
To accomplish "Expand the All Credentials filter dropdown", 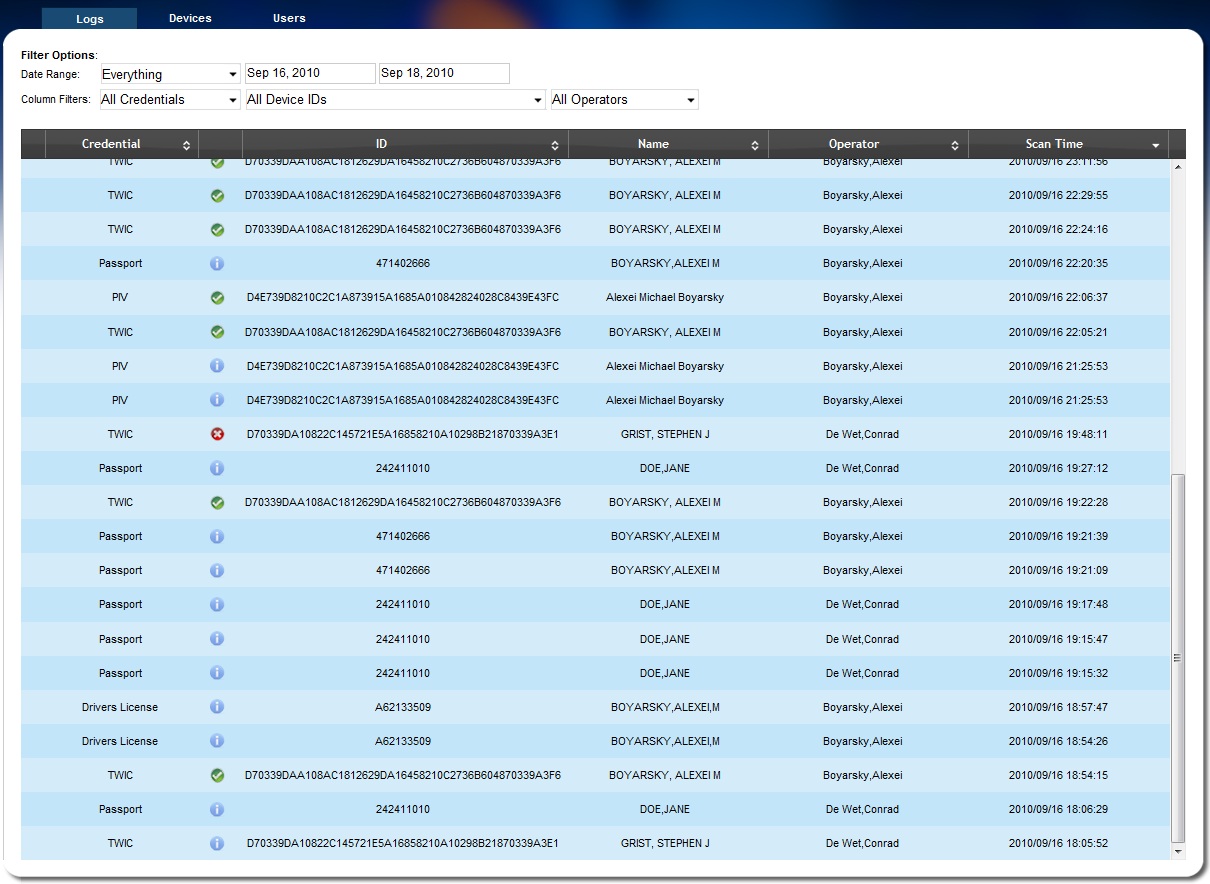I will tap(170, 100).
